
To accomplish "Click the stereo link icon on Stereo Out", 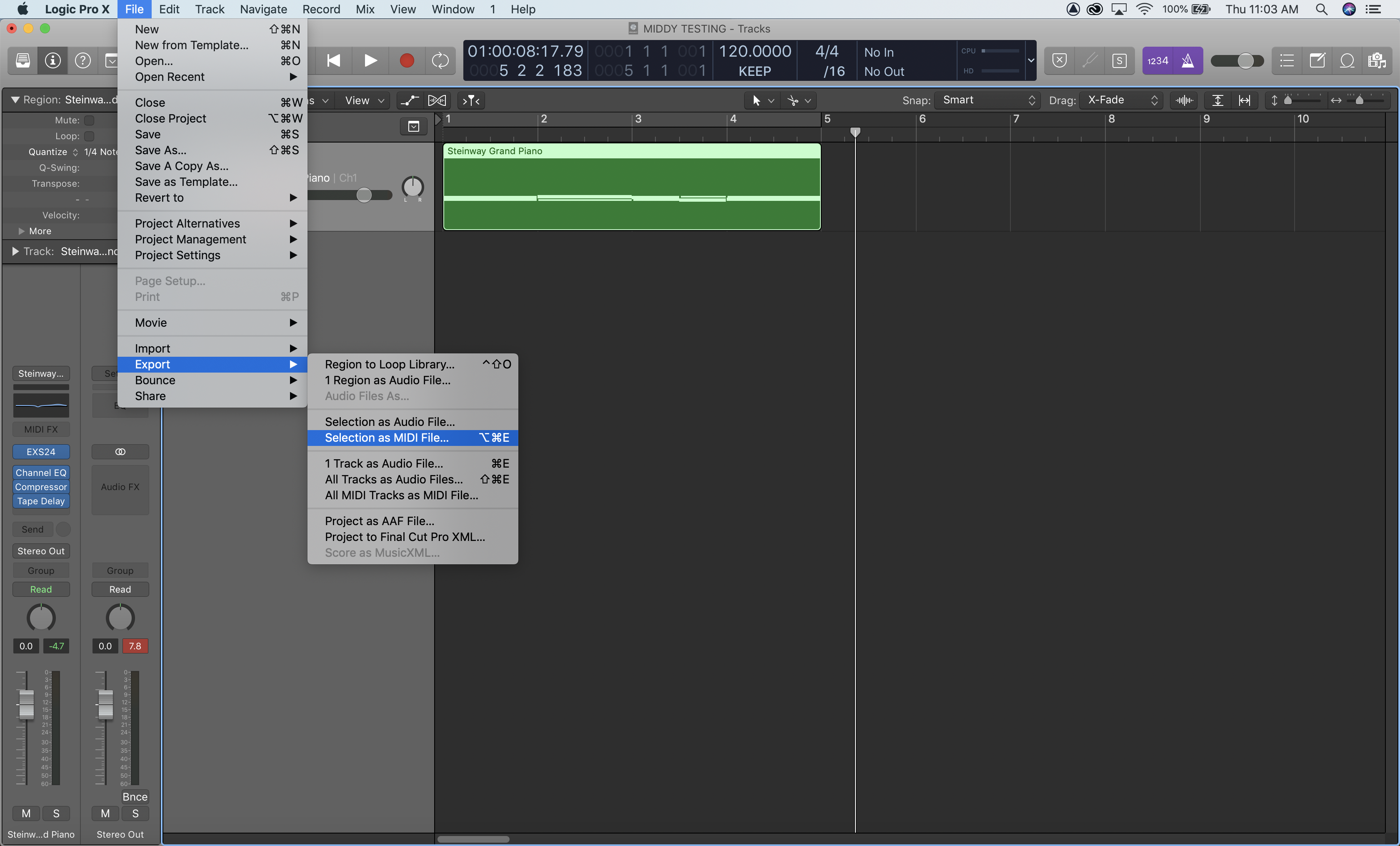I will [120, 452].
